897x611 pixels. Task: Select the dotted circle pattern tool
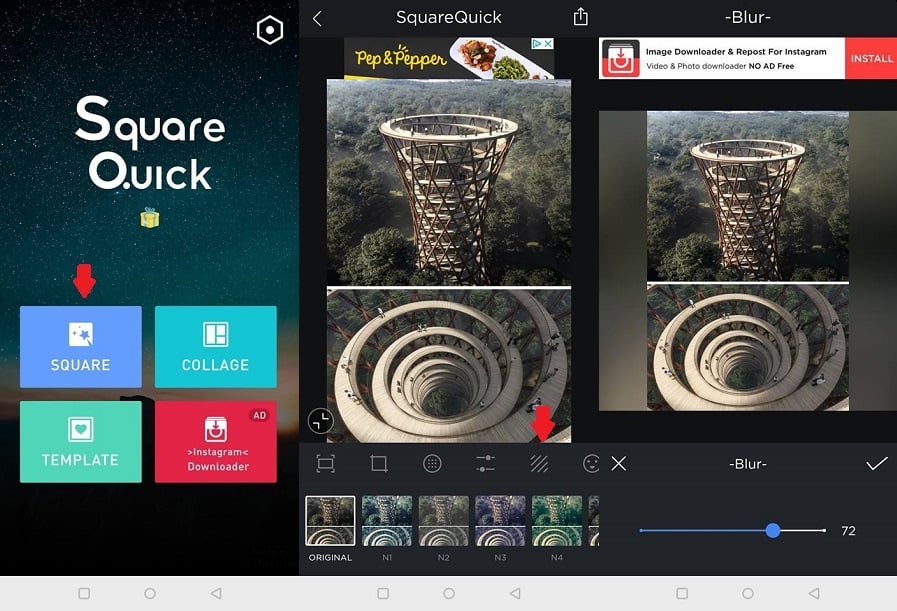coord(432,463)
